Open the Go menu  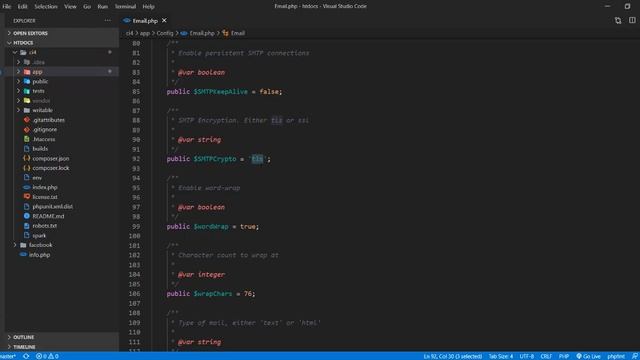tap(87, 7)
